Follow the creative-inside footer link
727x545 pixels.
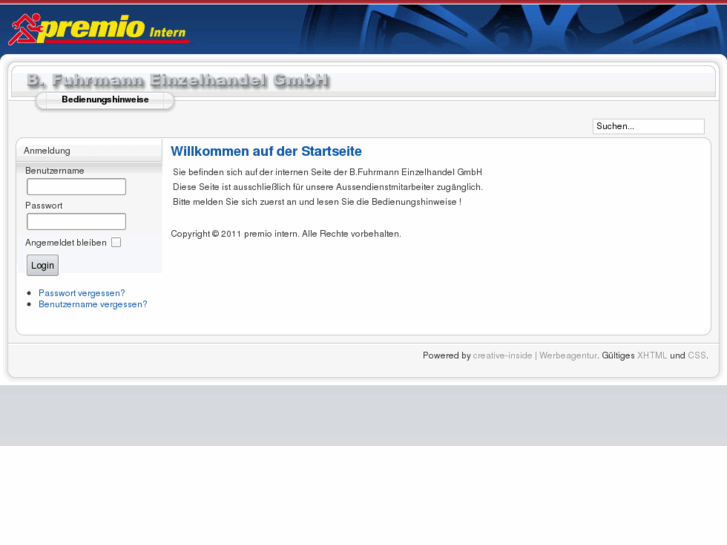coord(502,356)
